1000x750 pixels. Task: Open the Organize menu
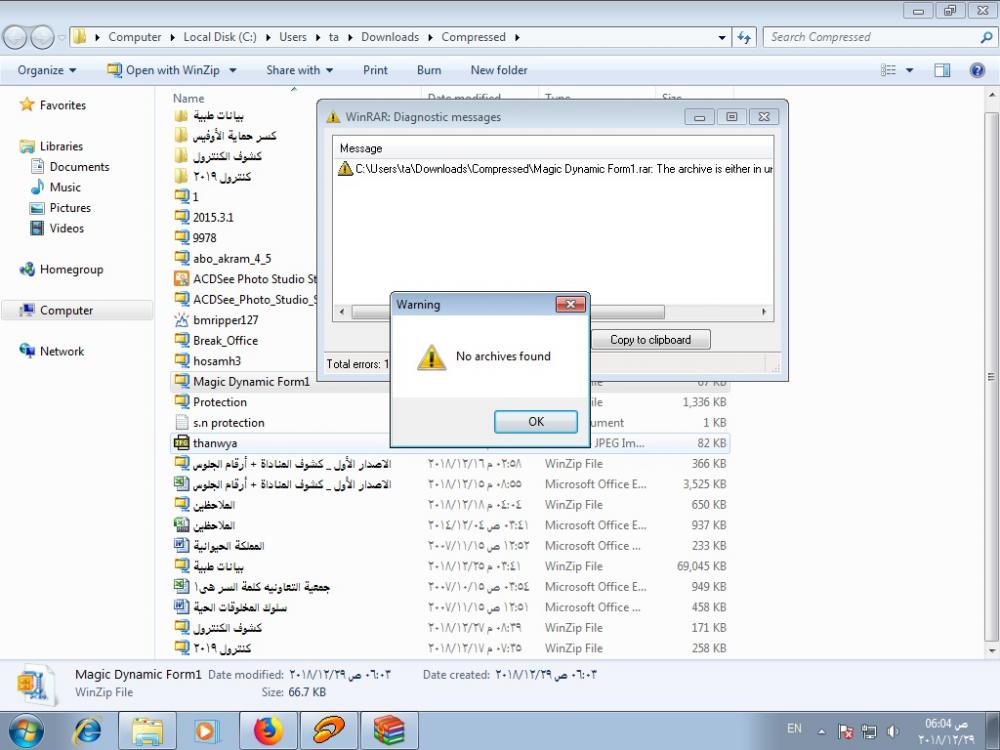[47, 70]
